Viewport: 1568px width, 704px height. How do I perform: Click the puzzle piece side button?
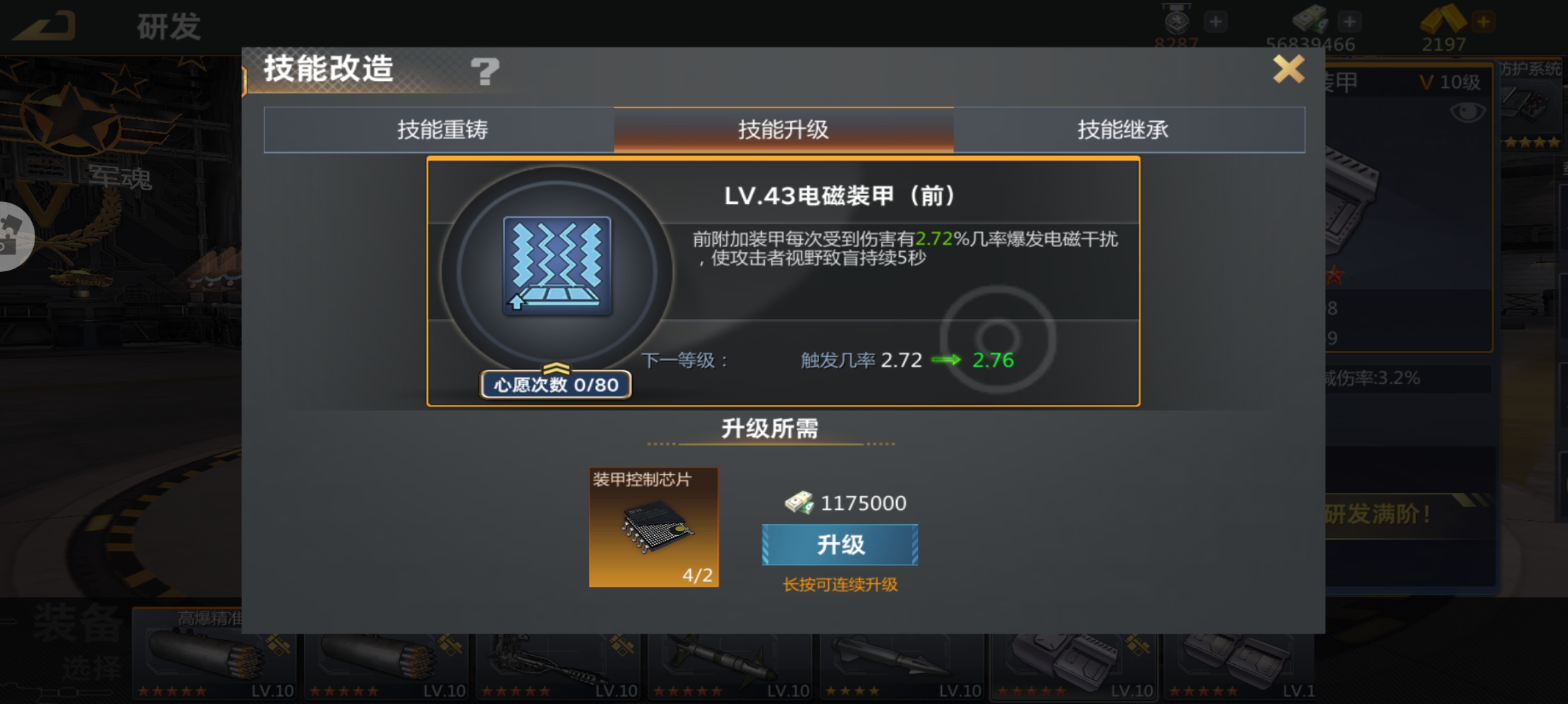point(13,236)
